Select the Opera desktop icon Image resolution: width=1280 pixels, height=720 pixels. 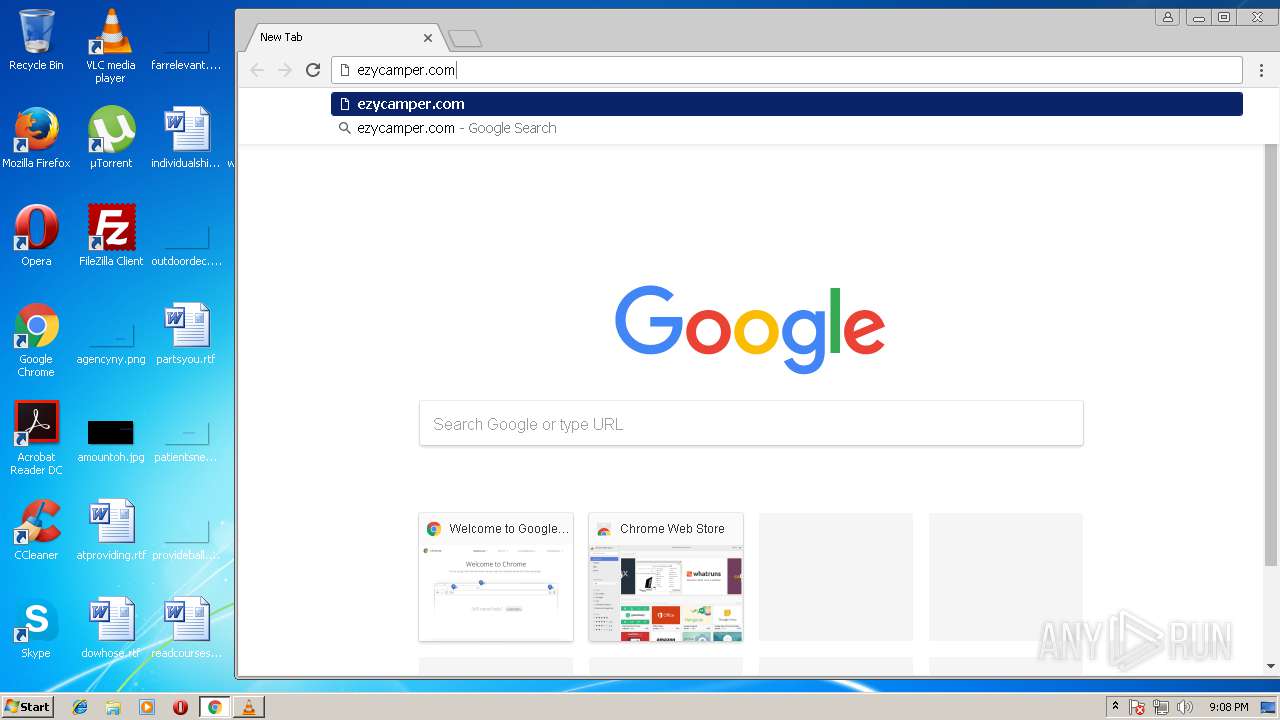[36, 236]
